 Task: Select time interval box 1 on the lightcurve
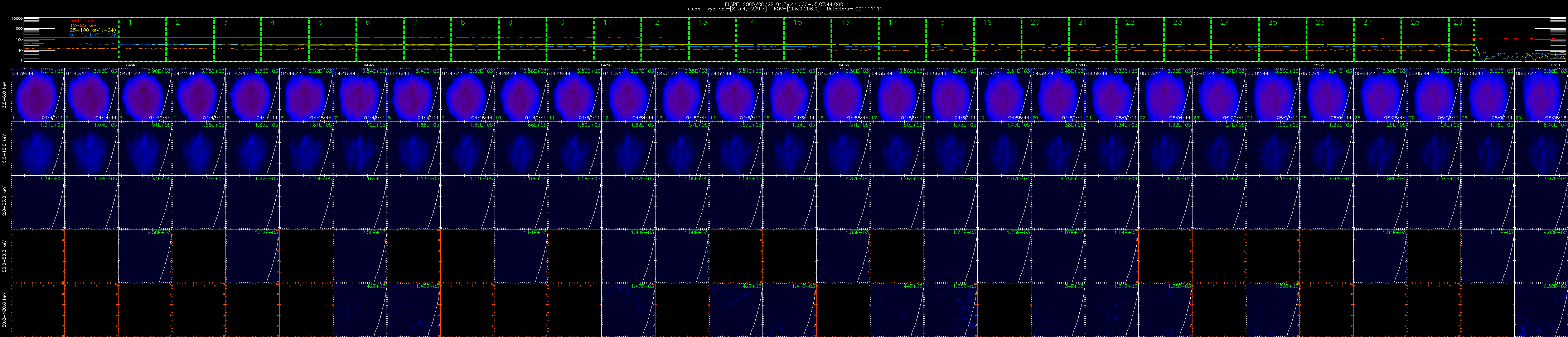click(x=142, y=39)
